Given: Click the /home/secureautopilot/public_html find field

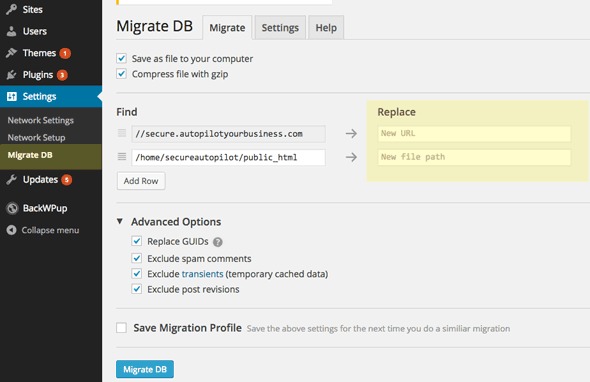Looking at the screenshot, I should pos(228,157).
